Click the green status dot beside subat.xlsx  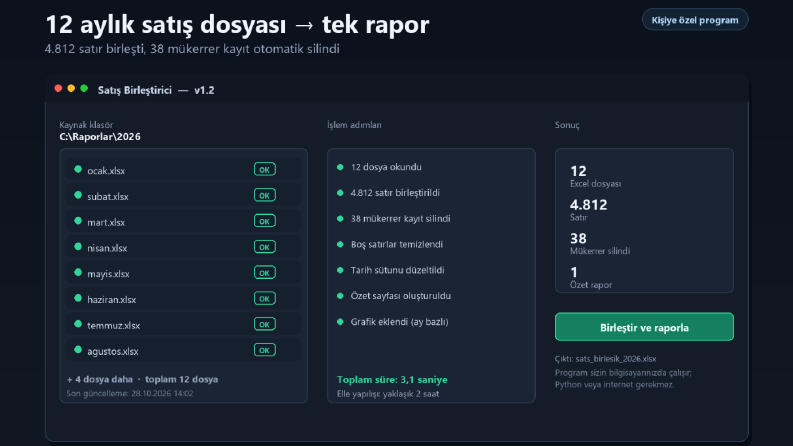tap(78, 195)
